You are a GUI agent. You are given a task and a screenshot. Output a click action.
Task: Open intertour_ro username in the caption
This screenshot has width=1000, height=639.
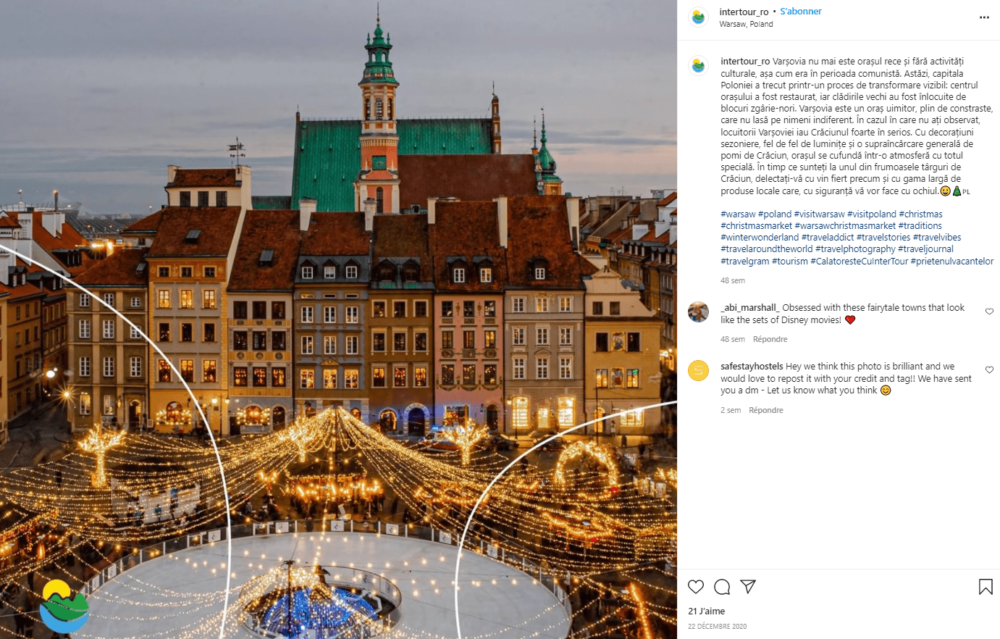click(x=745, y=61)
